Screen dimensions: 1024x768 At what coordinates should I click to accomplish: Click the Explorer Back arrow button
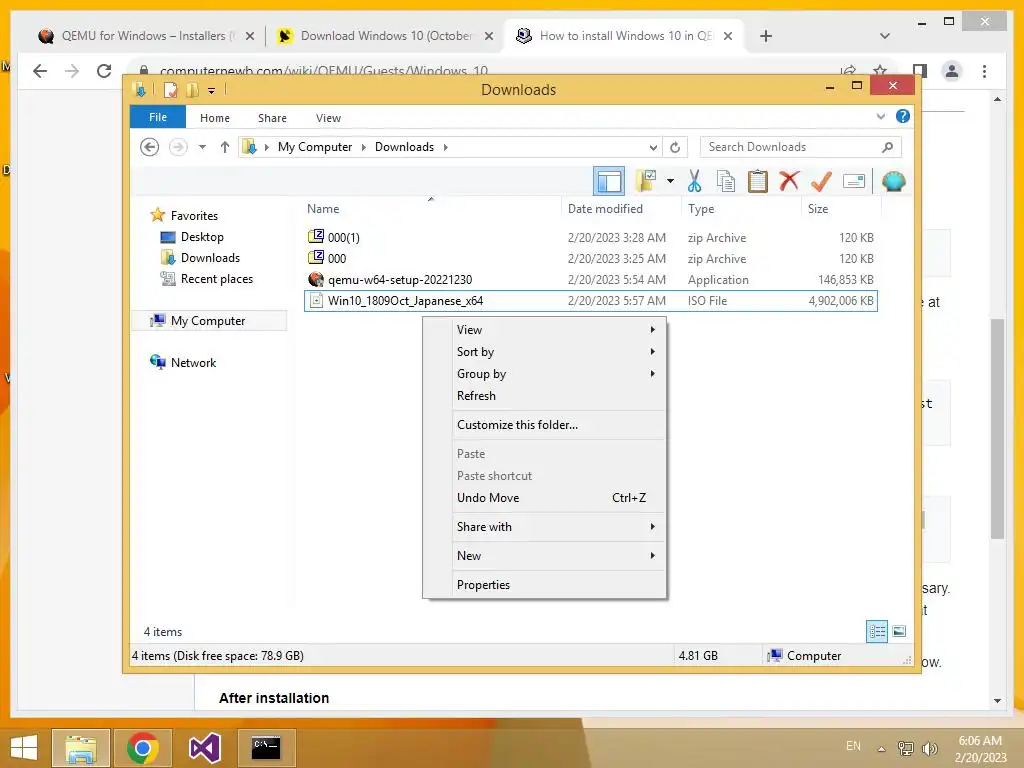tap(150, 147)
